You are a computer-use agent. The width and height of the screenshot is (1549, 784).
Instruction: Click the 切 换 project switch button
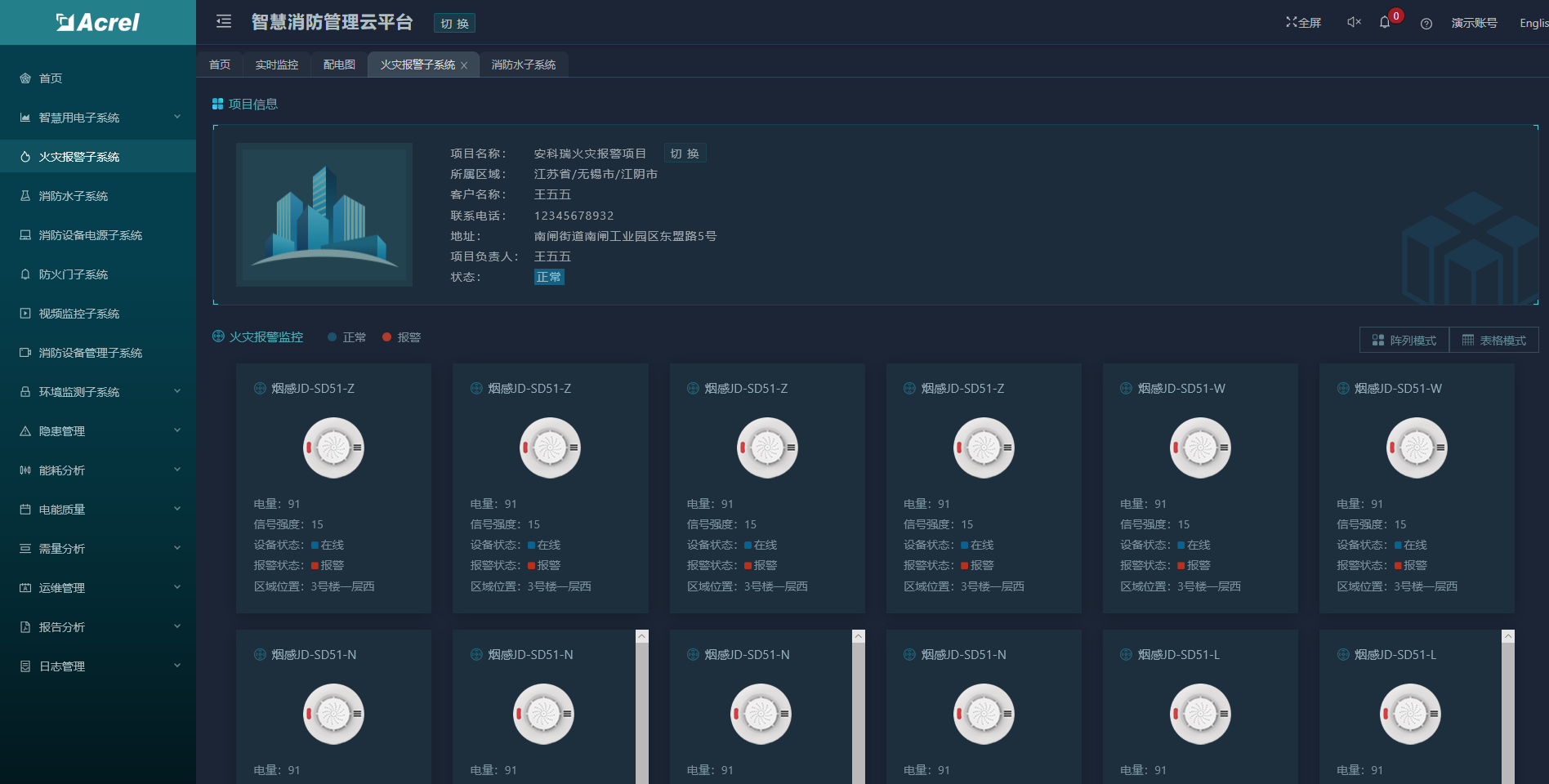(x=685, y=153)
